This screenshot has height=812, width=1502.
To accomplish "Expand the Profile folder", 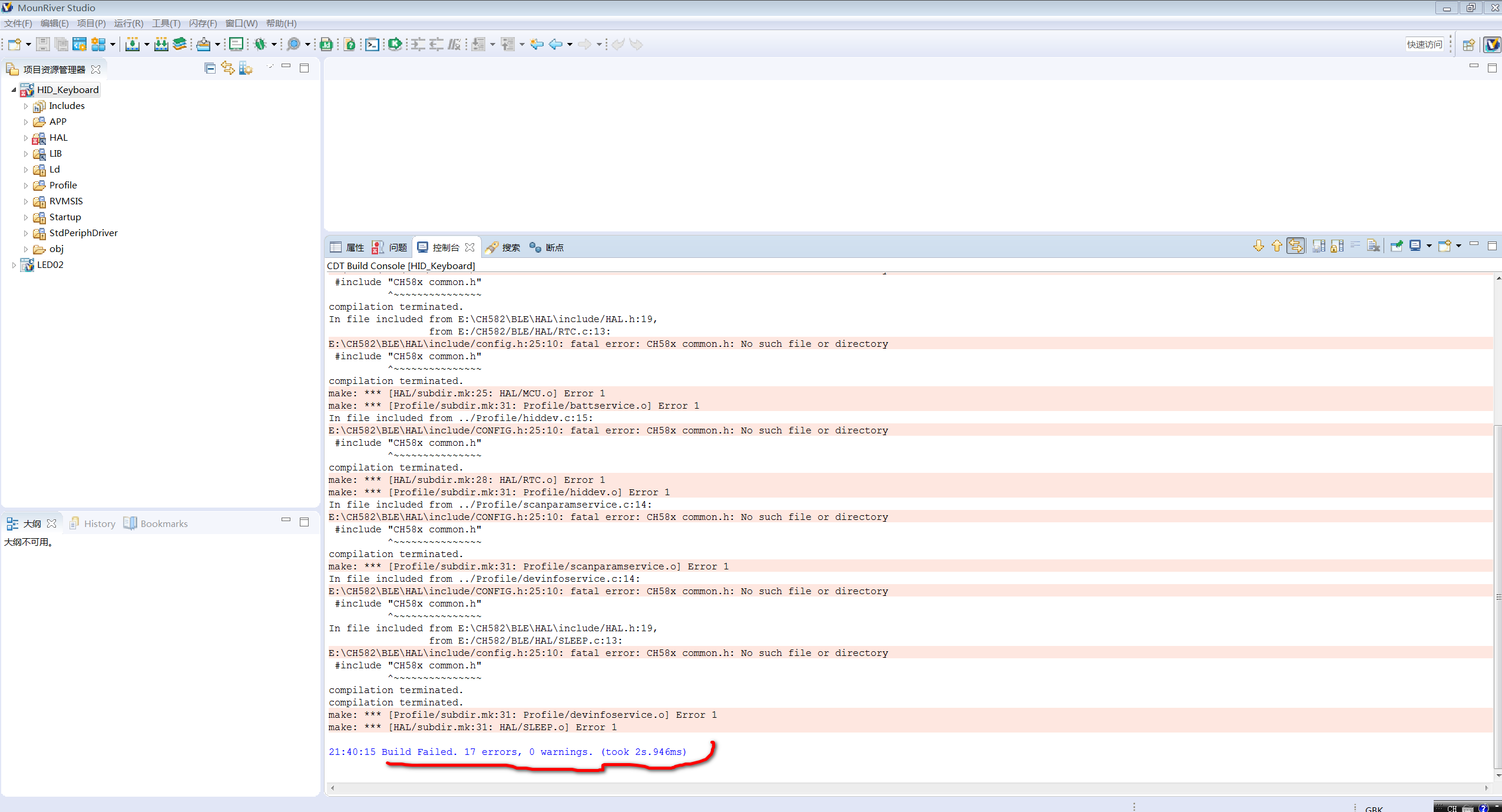I will [25, 185].
